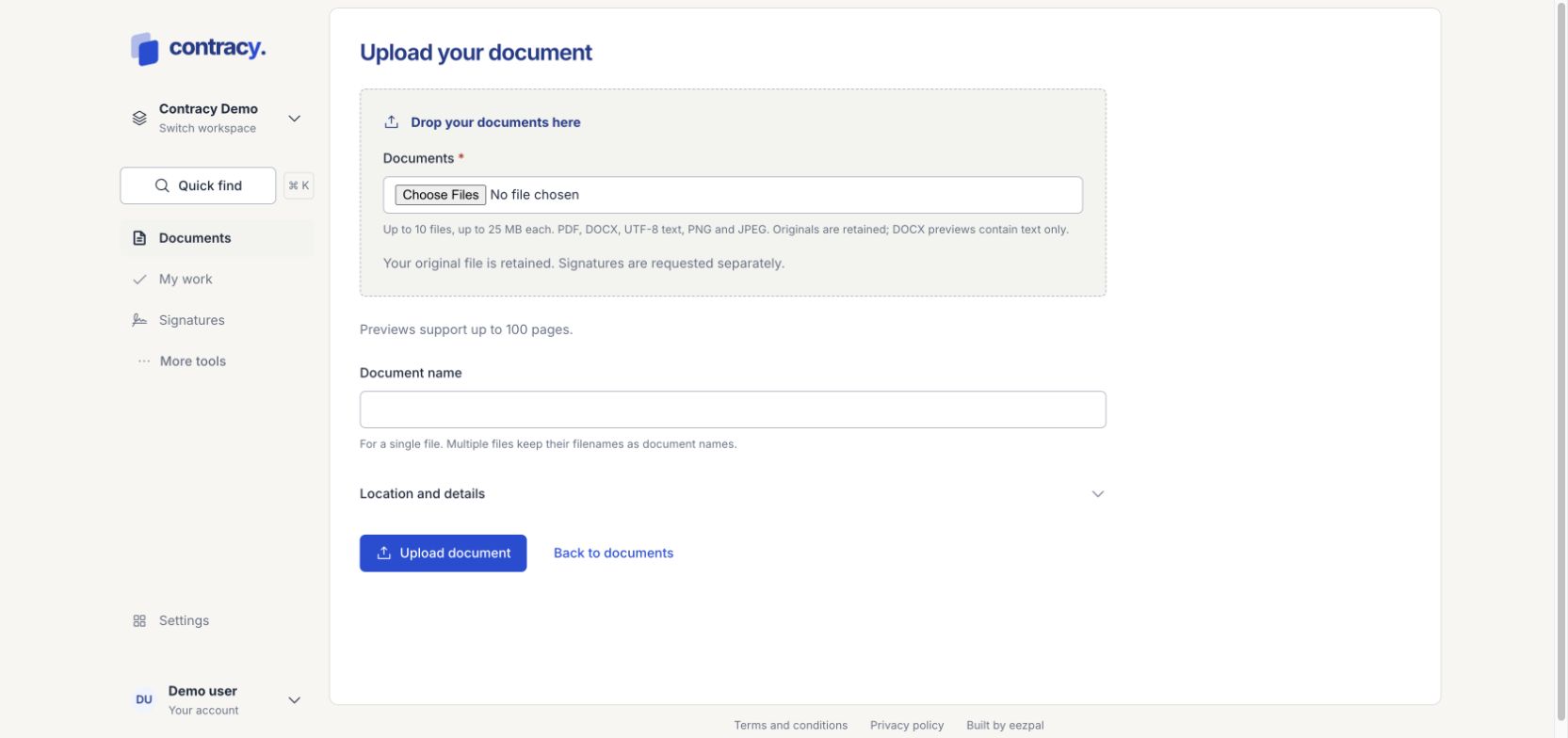The width and height of the screenshot is (1568, 738).
Task: Click the Settings grid icon
Action: [x=139, y=621]
